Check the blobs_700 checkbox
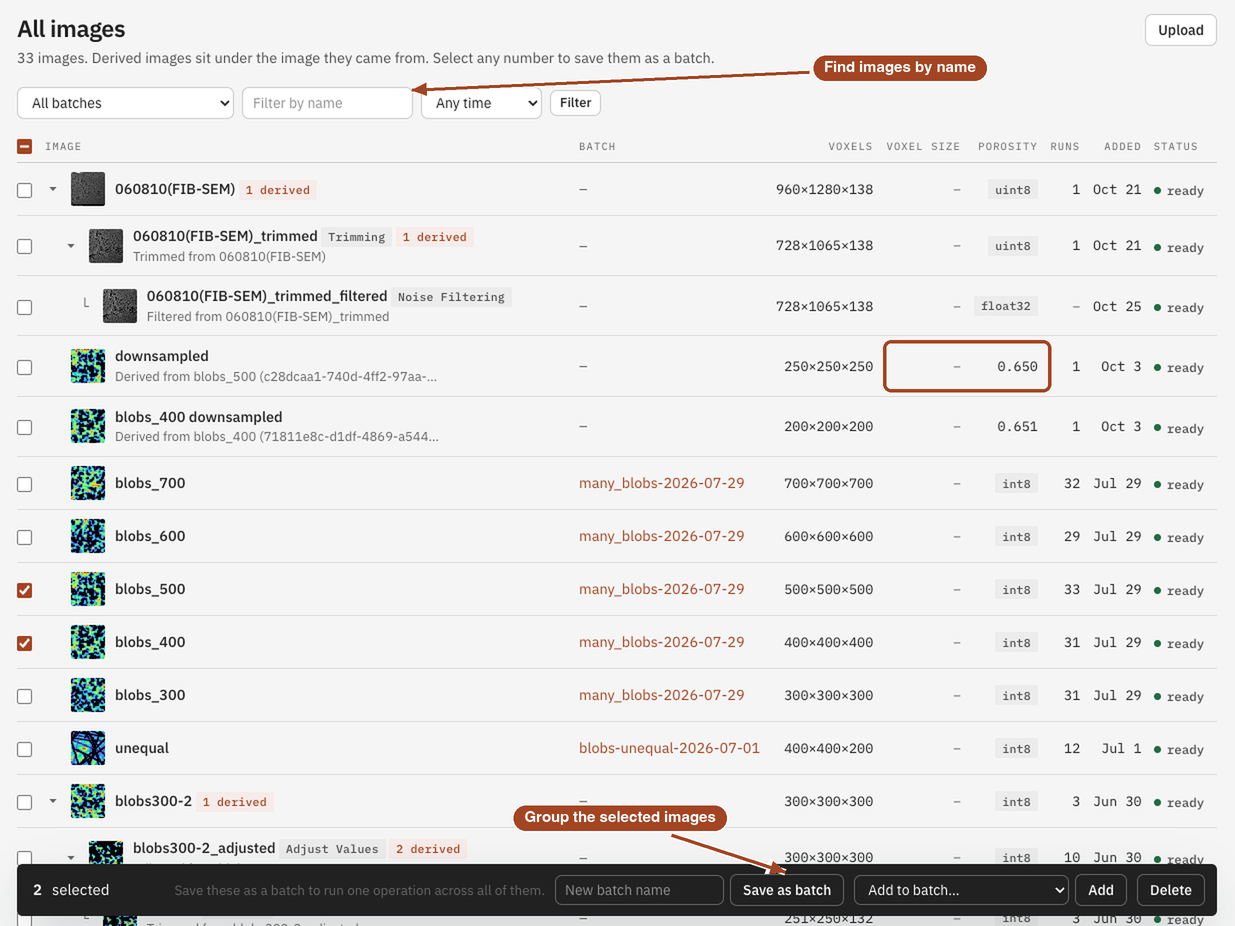The image size is (1235, 926). 25,484
